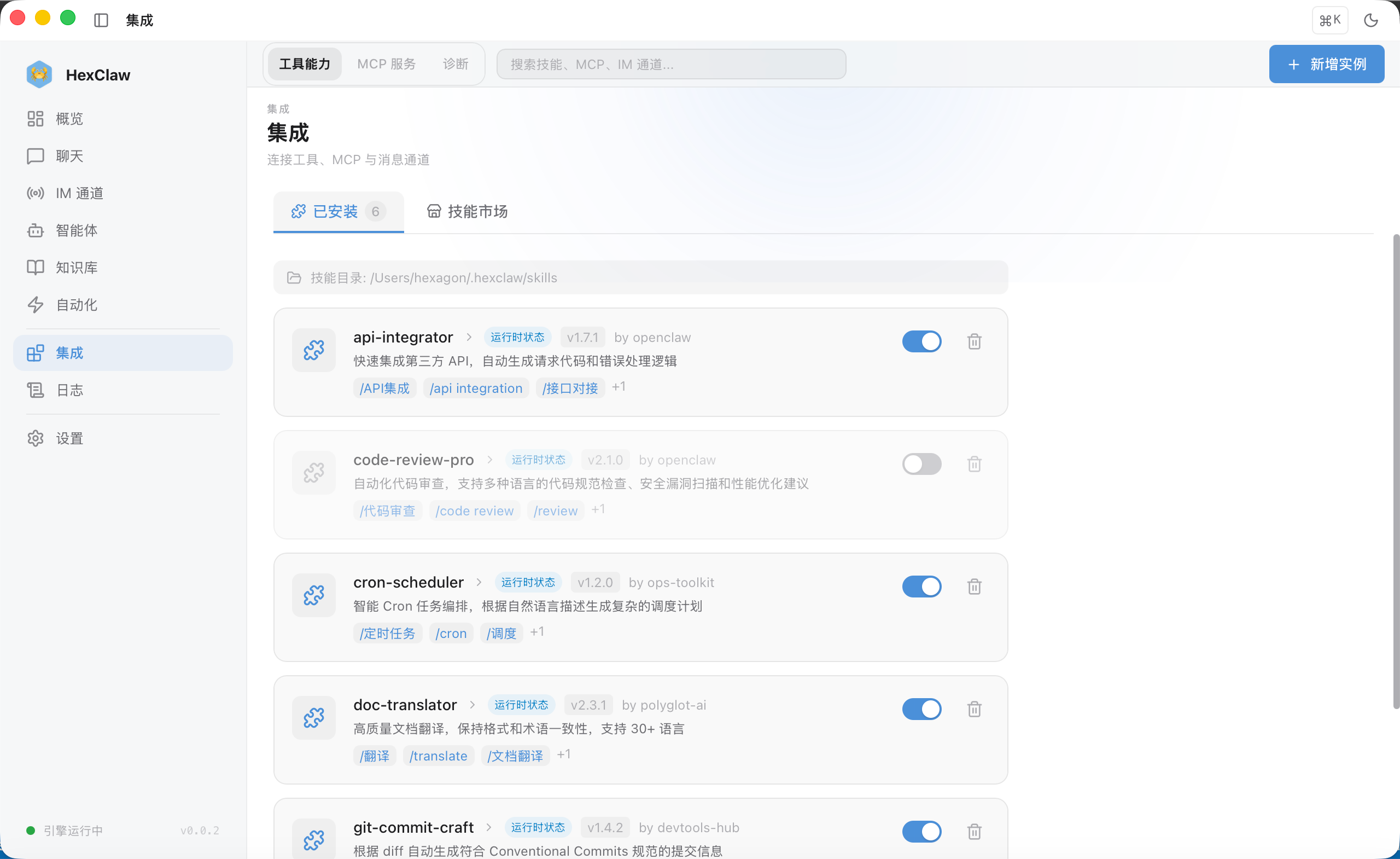
Task: Open the 技能市场 skill market tab
Action: [x=467, y=212]
